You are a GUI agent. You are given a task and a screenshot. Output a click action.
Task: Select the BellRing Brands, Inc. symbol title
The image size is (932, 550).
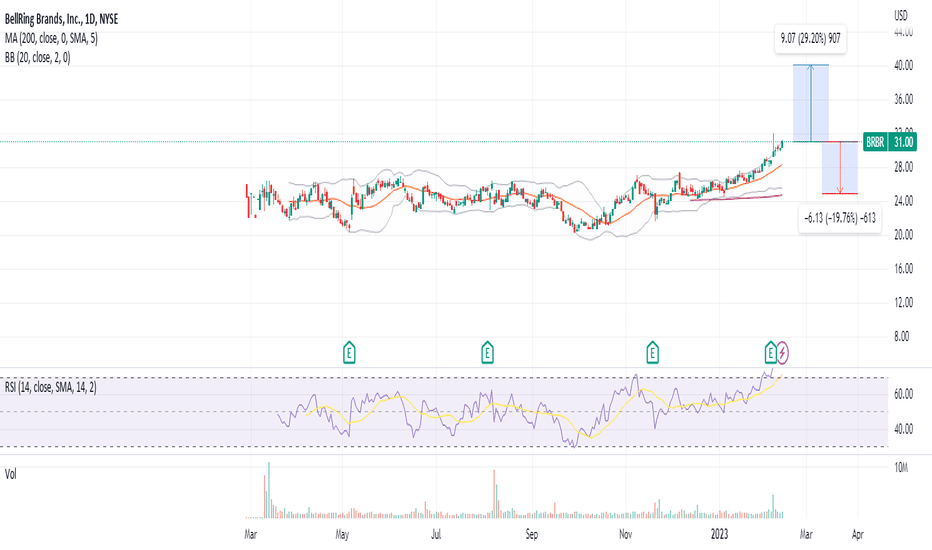click(61, 19)
